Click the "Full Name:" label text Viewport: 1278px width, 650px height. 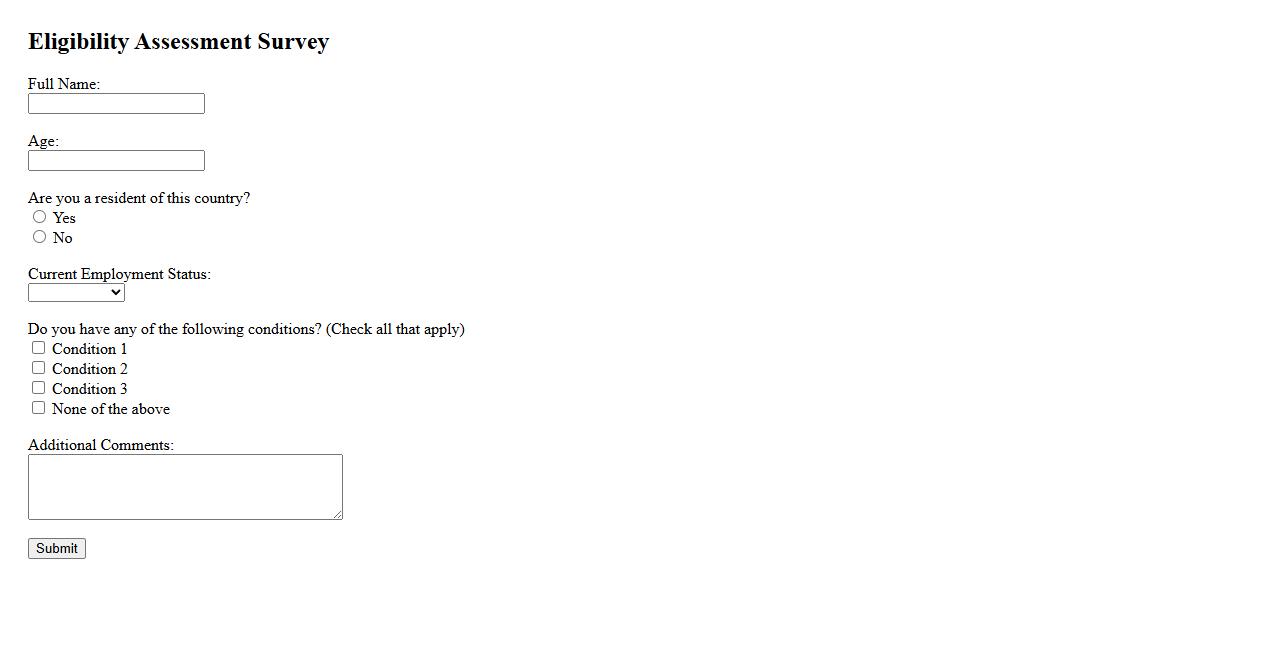click(64, 85)
